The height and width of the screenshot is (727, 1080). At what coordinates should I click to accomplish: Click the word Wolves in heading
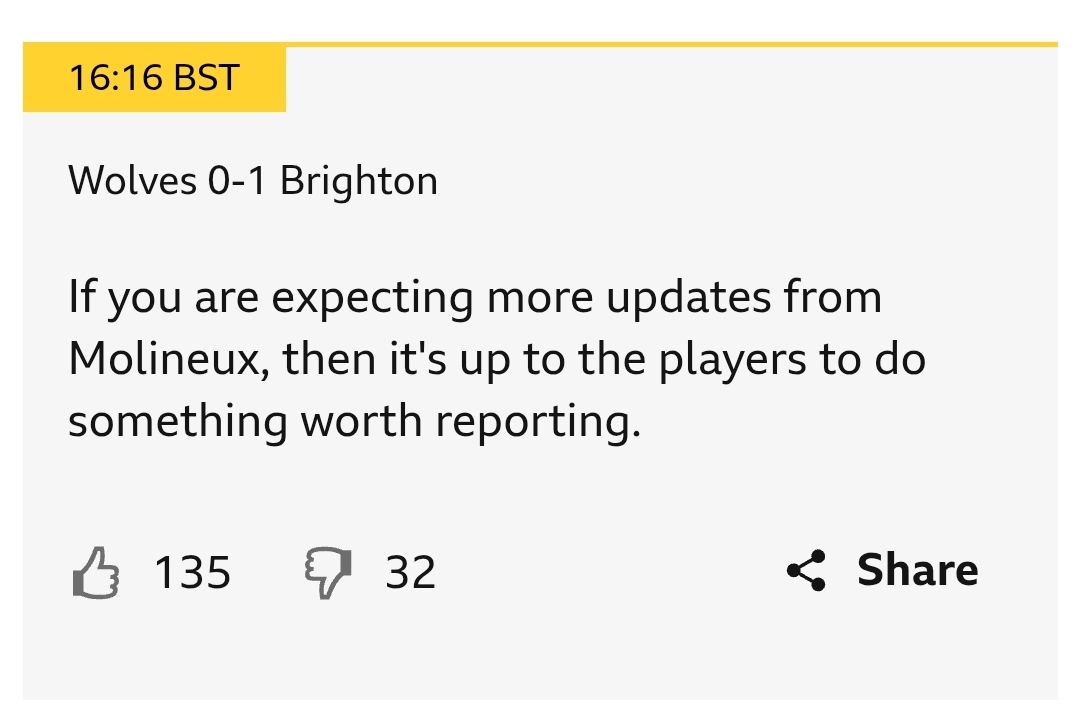(132, 181)
